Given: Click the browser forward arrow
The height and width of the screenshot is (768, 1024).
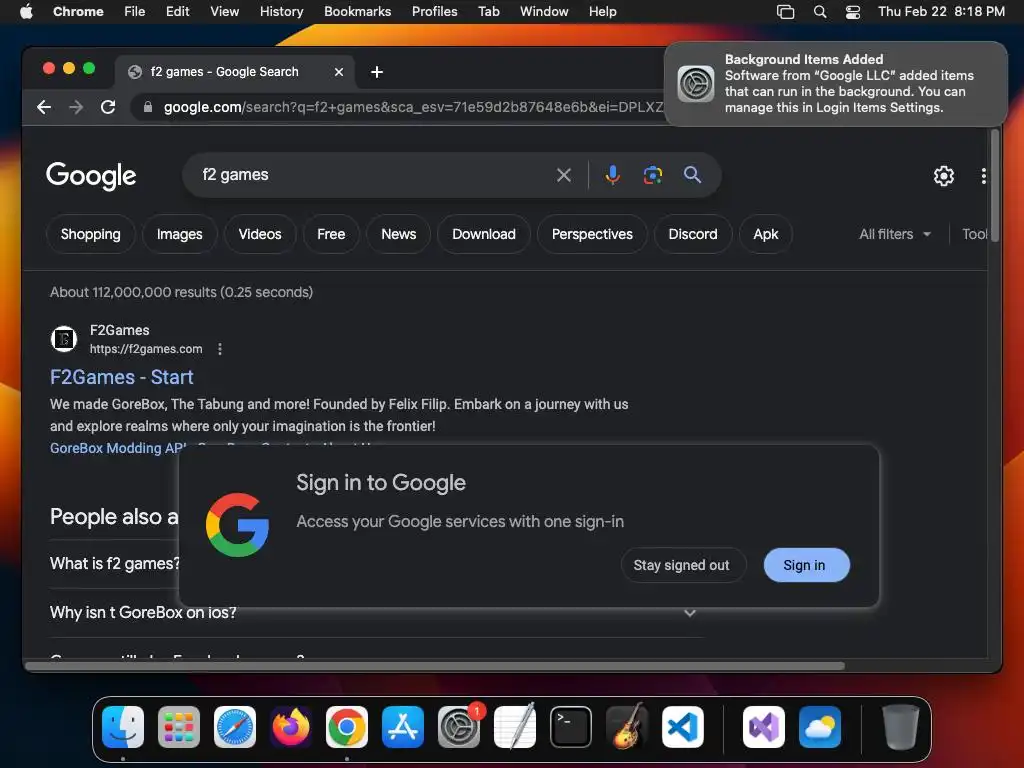Looking at the screenshot, I should [x=76, y=107].
